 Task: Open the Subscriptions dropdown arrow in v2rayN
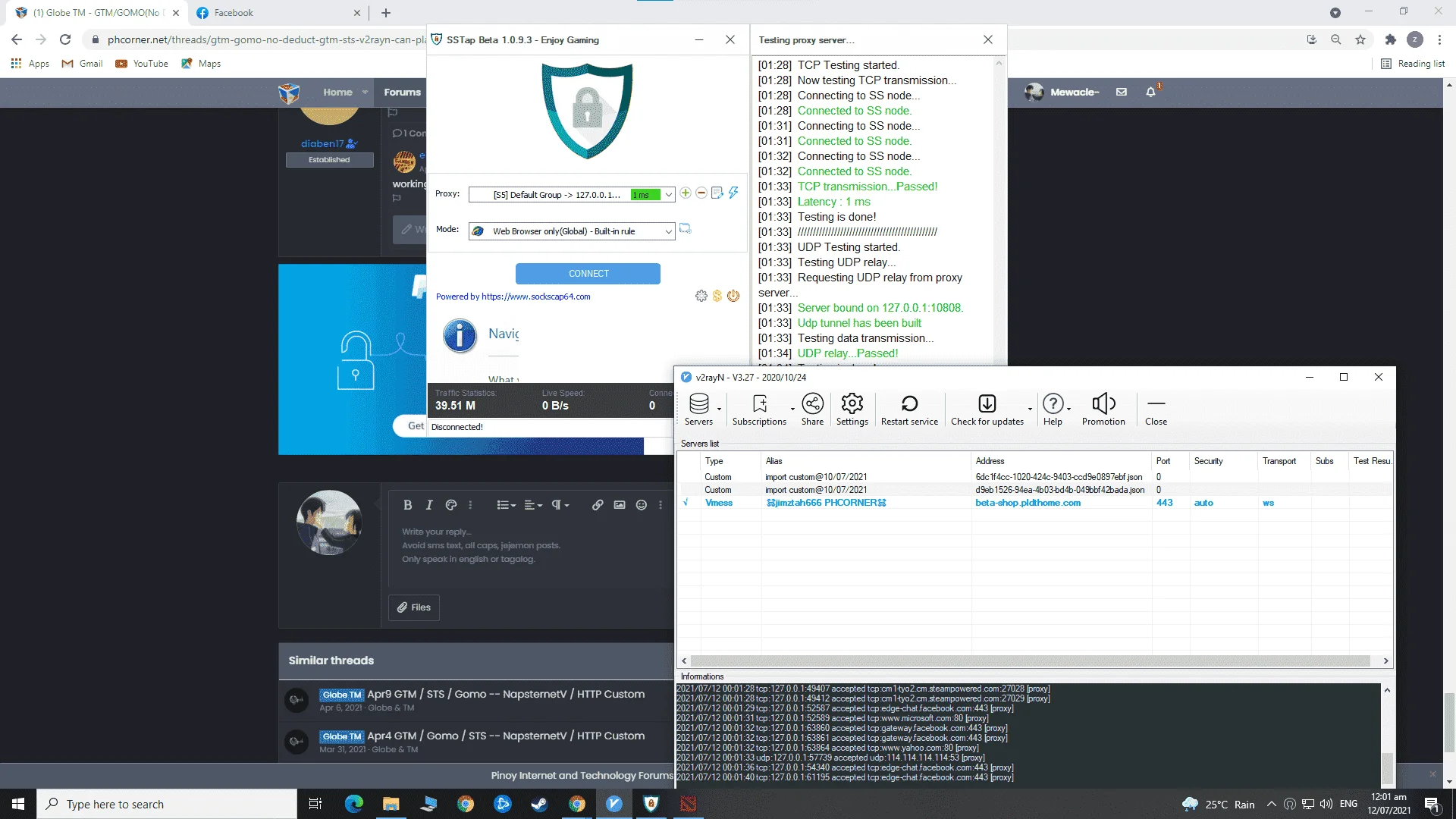[792, 409]
